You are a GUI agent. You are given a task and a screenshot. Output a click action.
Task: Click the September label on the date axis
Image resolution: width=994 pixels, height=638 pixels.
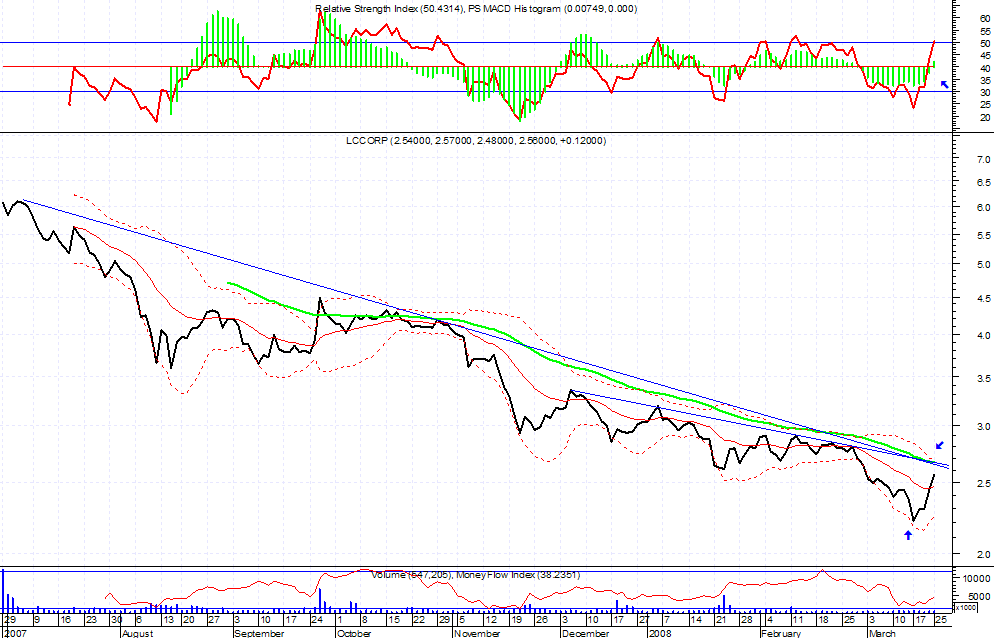(x=259, y=633)
